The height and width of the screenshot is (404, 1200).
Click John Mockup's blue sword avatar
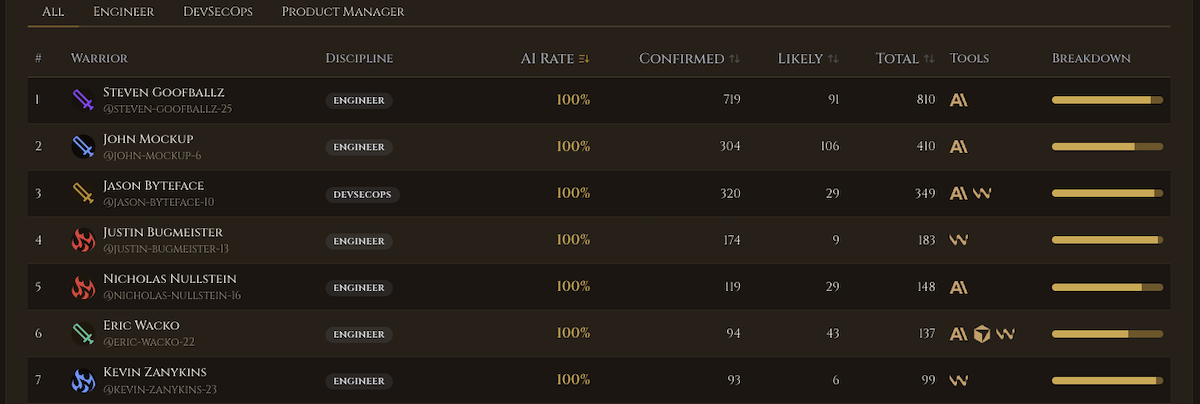tap(83, 146)
